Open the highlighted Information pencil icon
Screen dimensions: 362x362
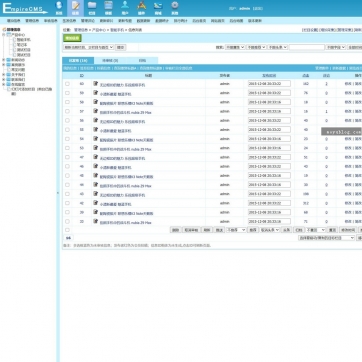coord(75,8)
